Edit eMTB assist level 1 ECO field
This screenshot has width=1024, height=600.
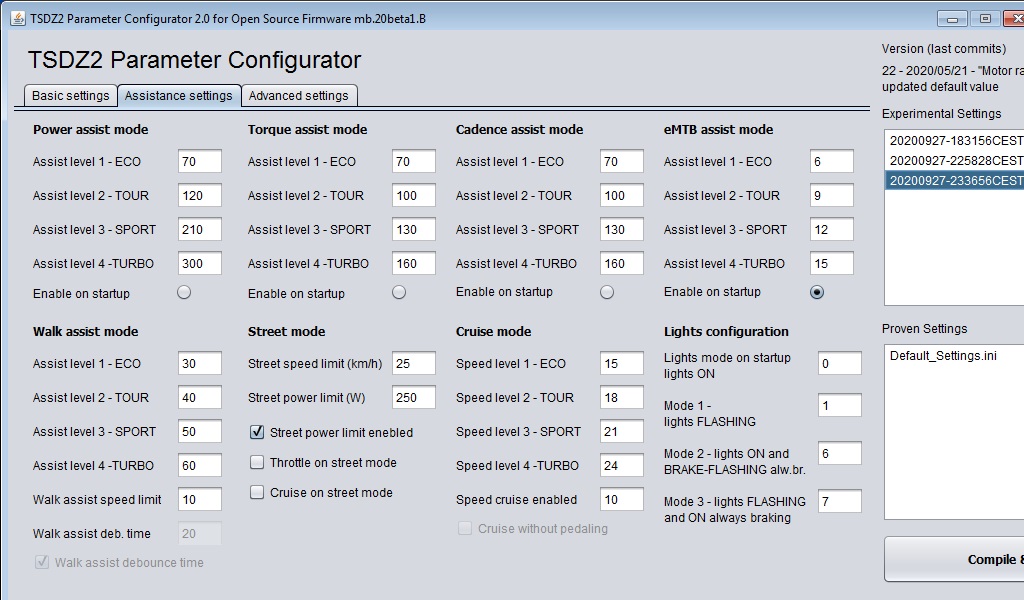coord(832,161)
